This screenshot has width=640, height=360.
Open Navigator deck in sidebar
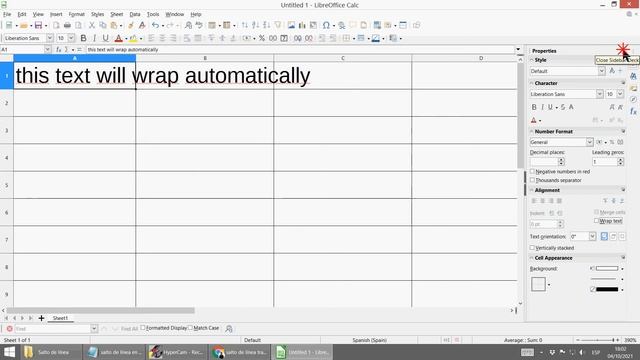pyautogui.click(x=633, y=100)
